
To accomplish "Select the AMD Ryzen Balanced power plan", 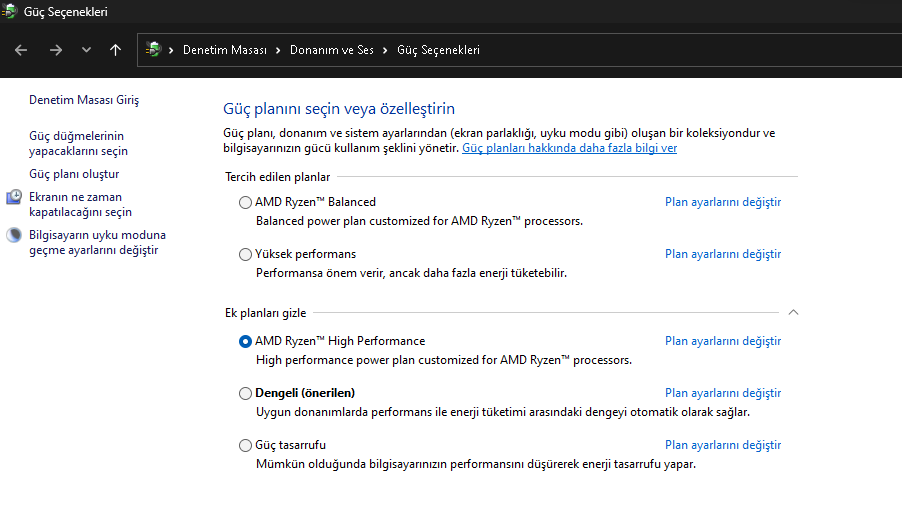I will pos(245,203).
